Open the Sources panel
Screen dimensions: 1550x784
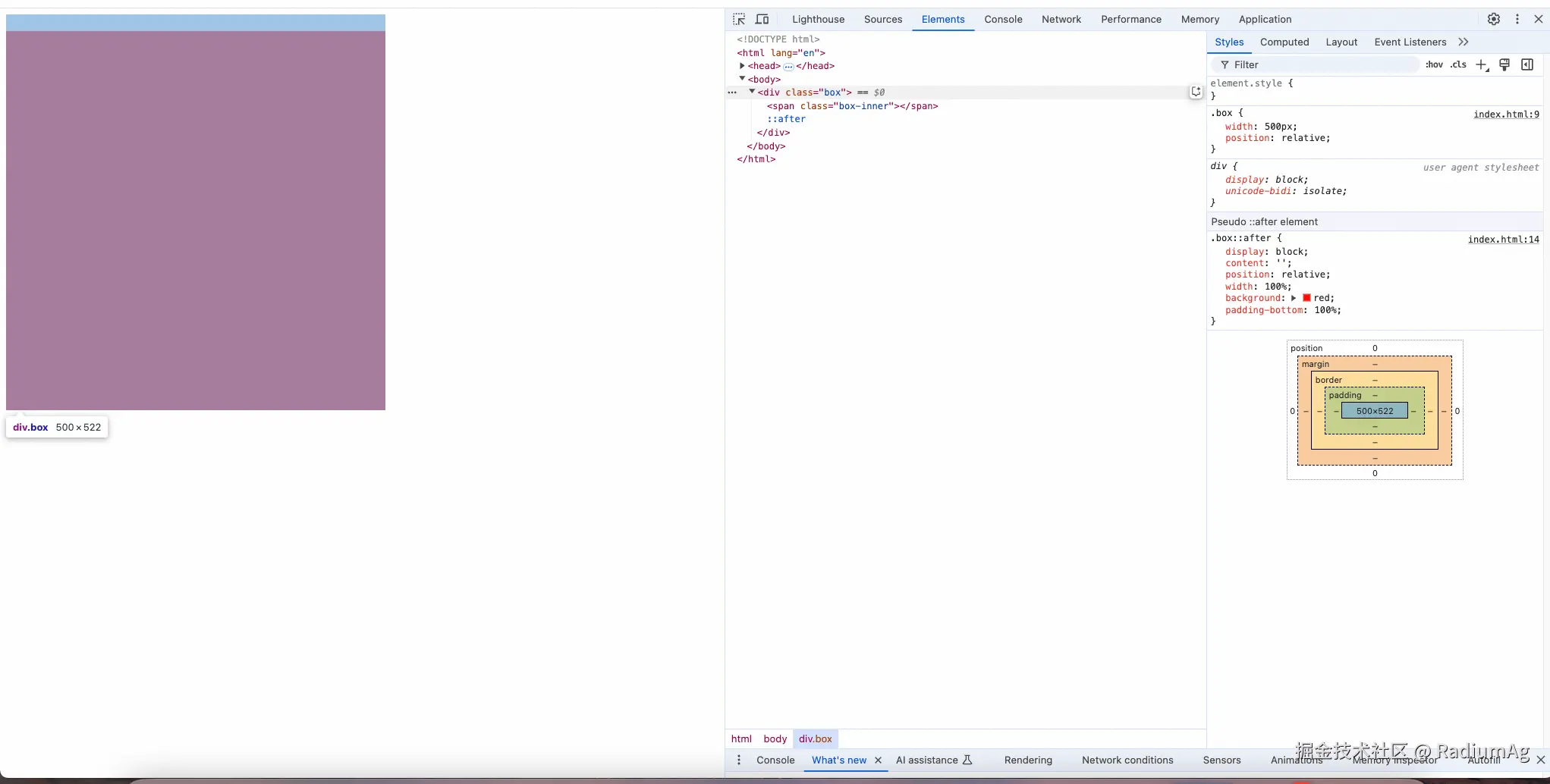coord(883,19)
